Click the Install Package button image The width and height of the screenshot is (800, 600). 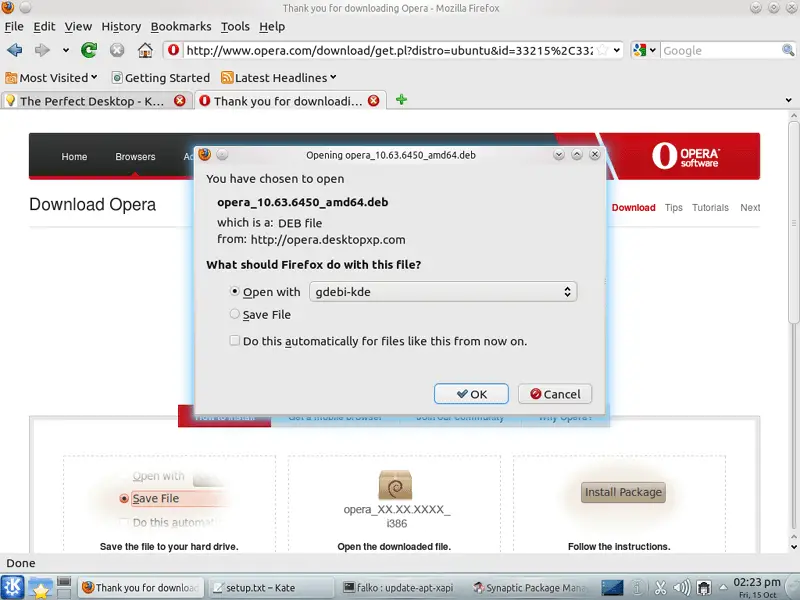click(x=623, y=492)
